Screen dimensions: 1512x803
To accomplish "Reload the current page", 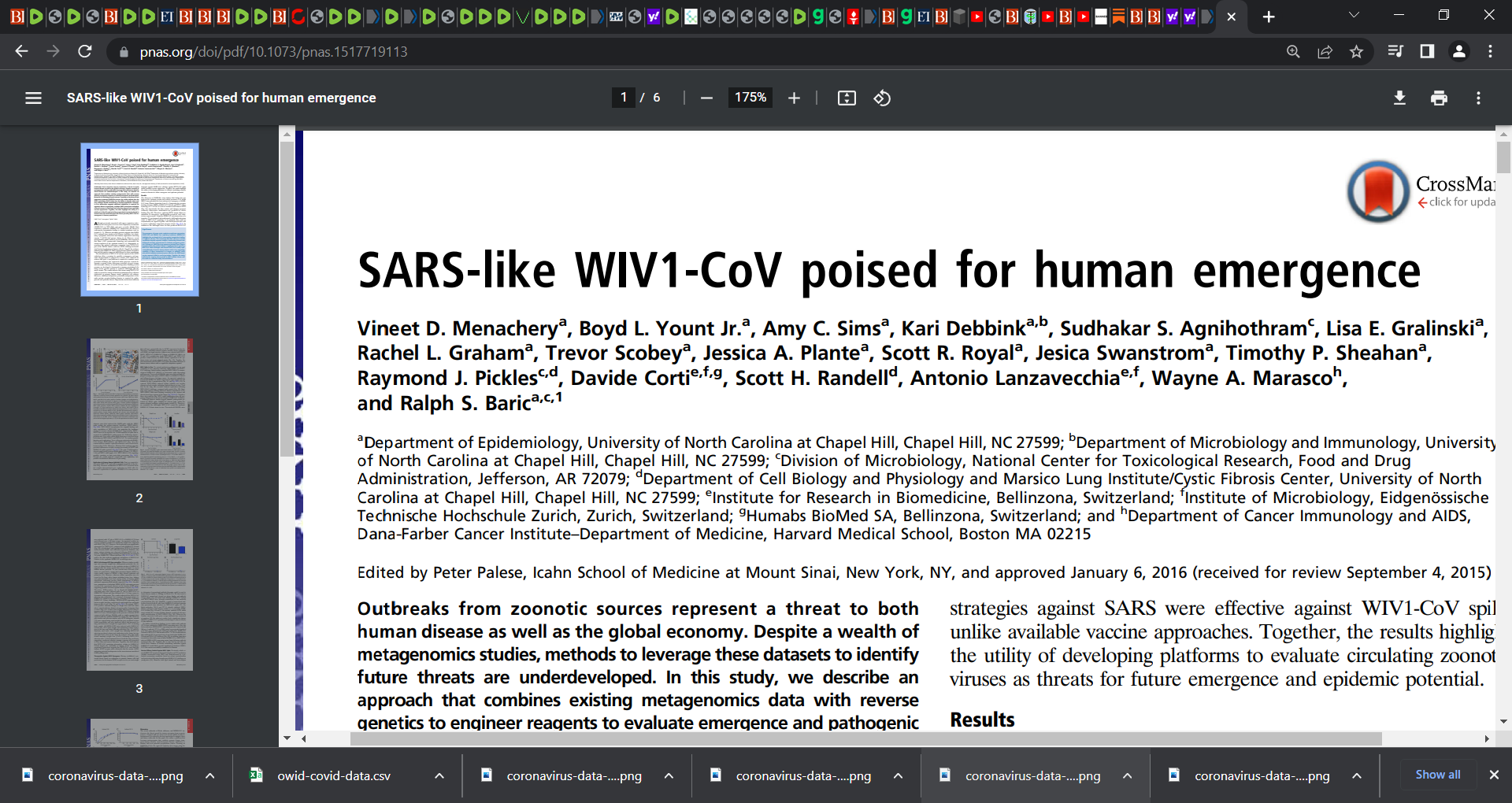I will 85,51.
